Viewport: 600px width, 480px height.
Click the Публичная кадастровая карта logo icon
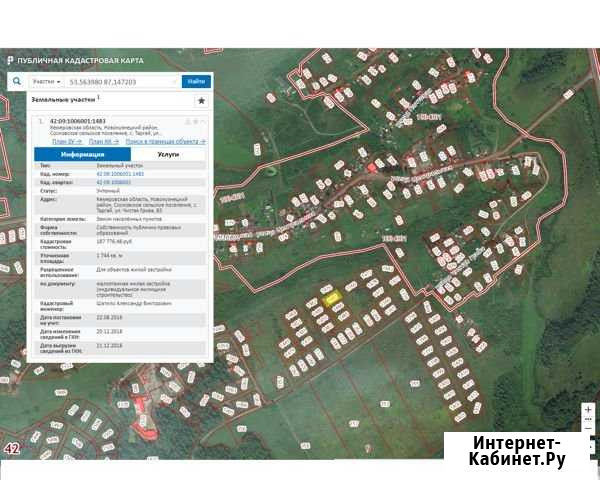click(10, 60)
